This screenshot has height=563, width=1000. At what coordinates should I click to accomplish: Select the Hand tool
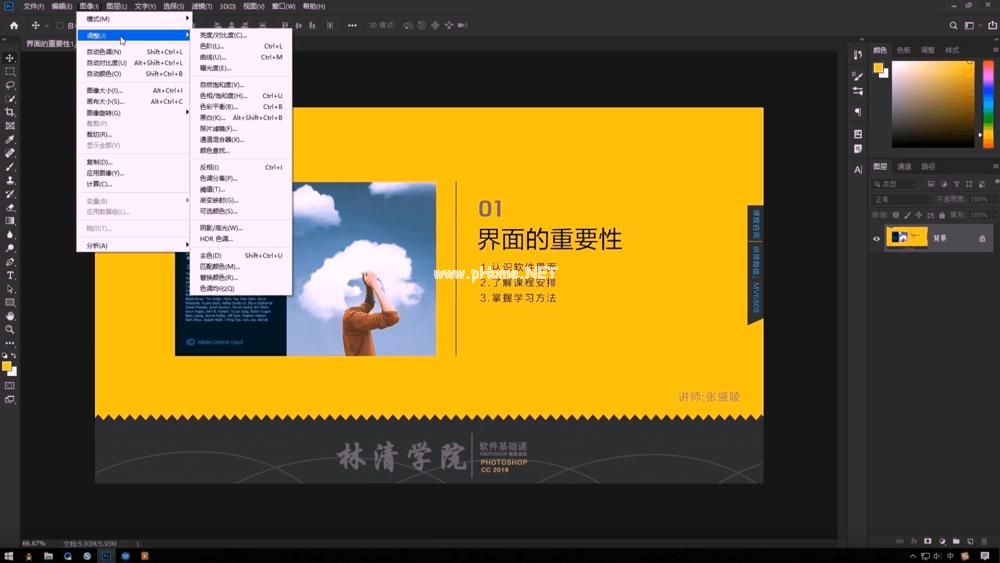point(10,316)
